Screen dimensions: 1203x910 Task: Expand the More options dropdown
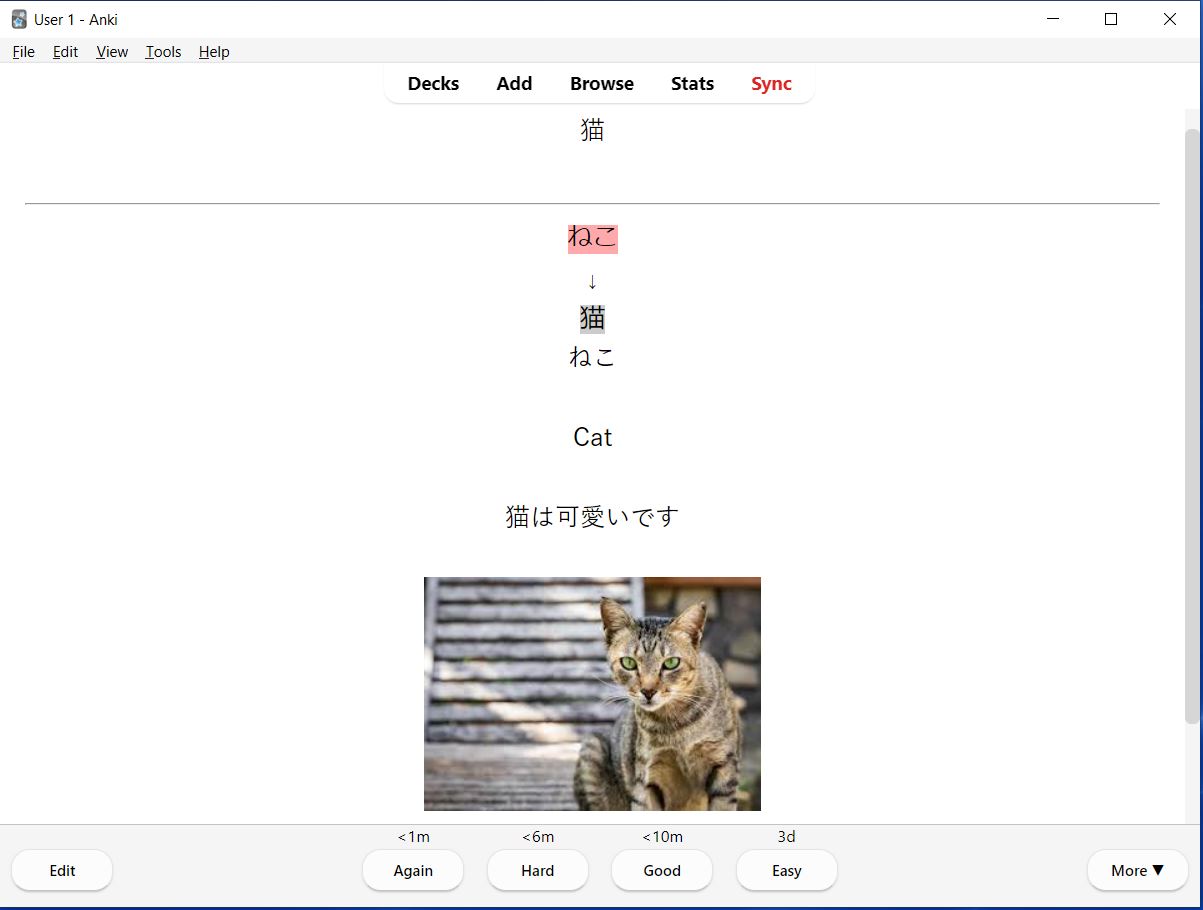(1138, 870)
